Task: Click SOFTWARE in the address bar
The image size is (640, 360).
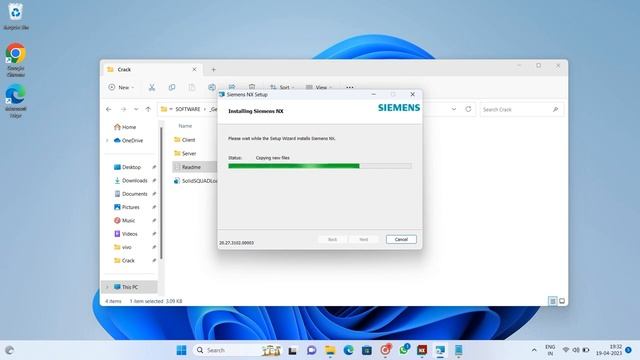Action: (x=188, y=109)
